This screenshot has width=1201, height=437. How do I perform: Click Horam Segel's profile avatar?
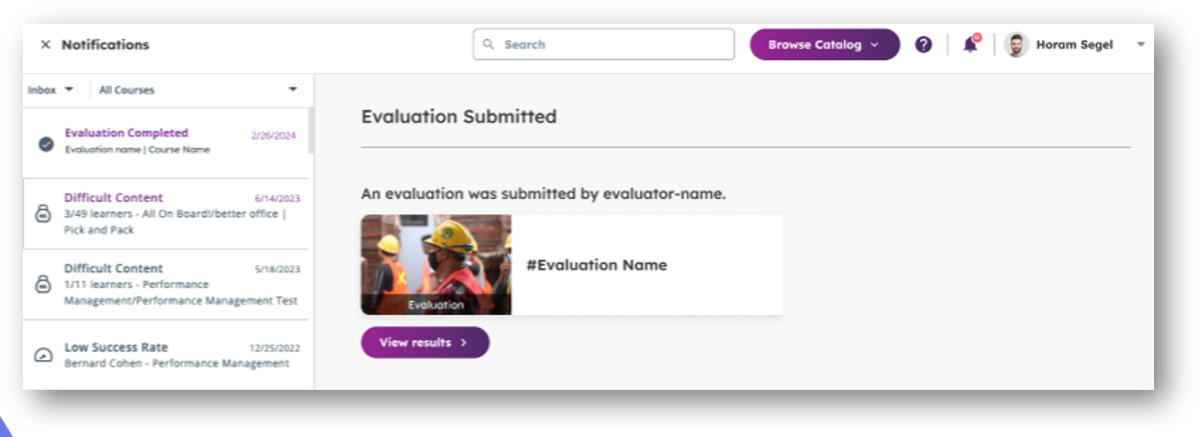click(1016, 45)
